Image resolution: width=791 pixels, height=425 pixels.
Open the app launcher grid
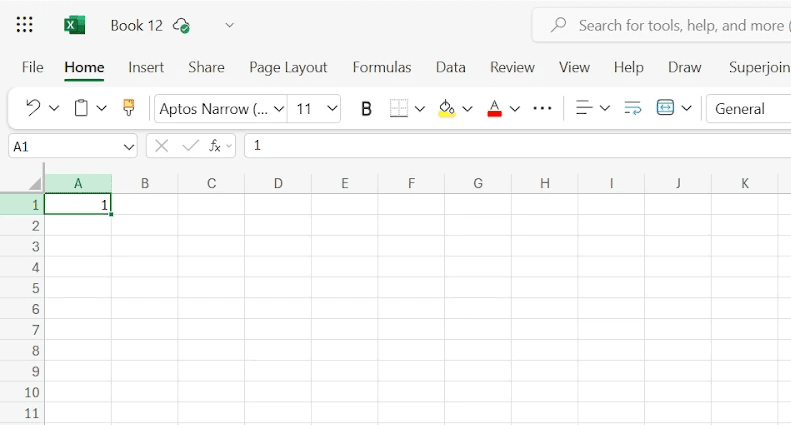coord(24,25)
